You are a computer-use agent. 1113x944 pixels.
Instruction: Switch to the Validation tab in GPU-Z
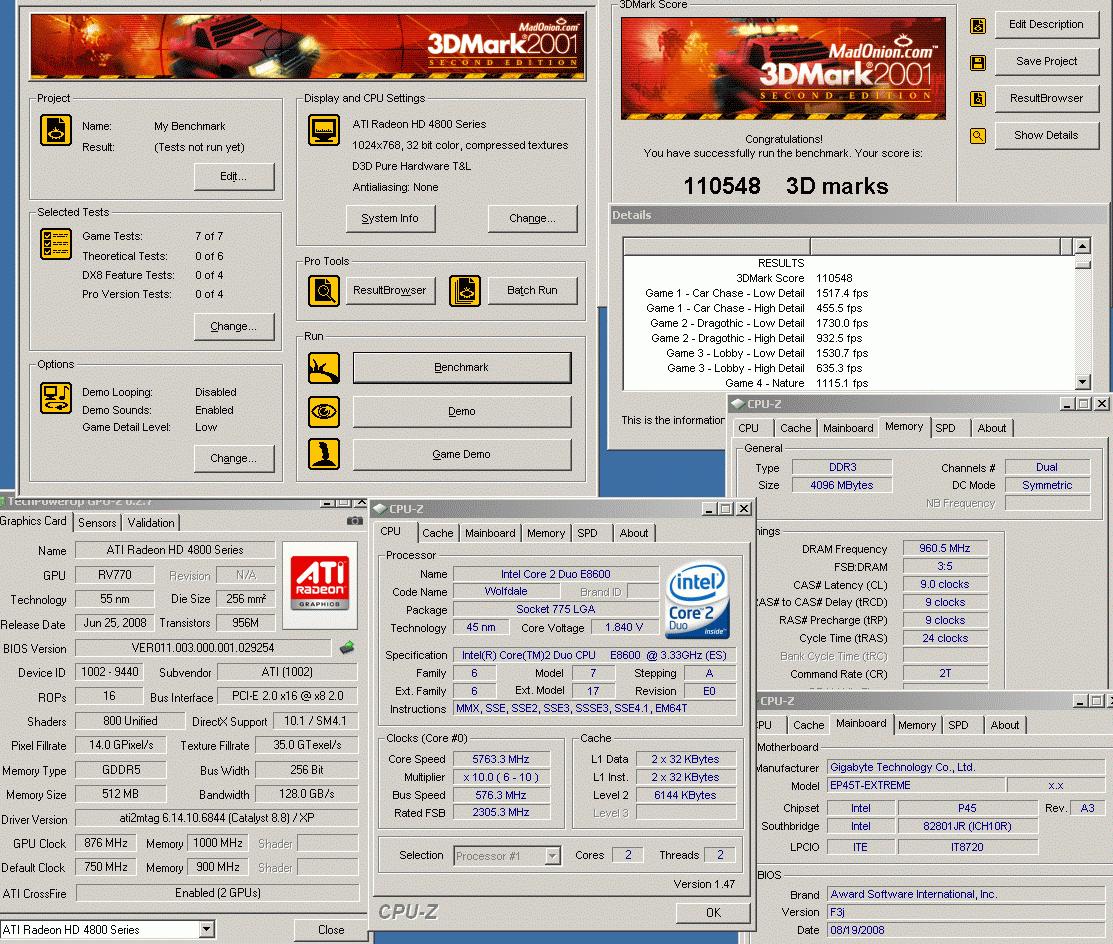(x=150, y=523)
